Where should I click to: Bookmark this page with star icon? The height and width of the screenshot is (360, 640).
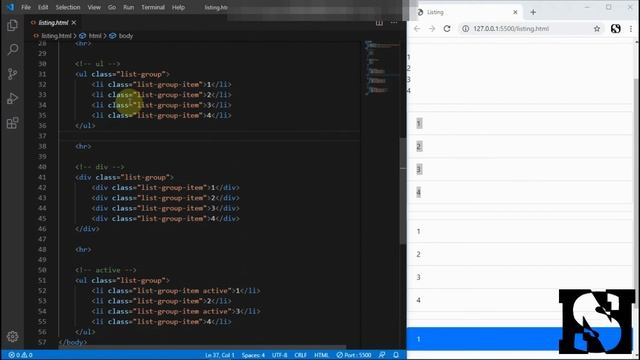[597, 29]
